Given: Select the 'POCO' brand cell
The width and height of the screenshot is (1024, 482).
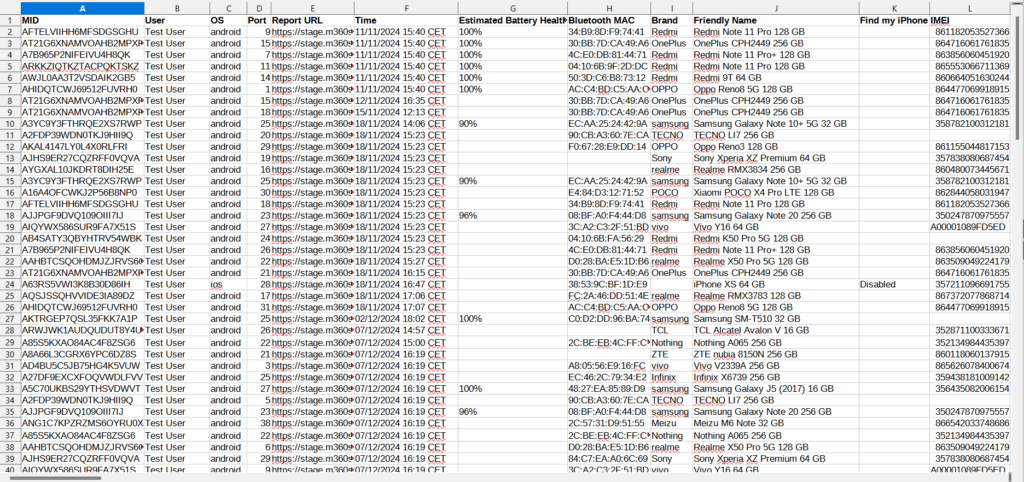Looking at the screenshot, I should pyautogui.click(x=671, y=192).
